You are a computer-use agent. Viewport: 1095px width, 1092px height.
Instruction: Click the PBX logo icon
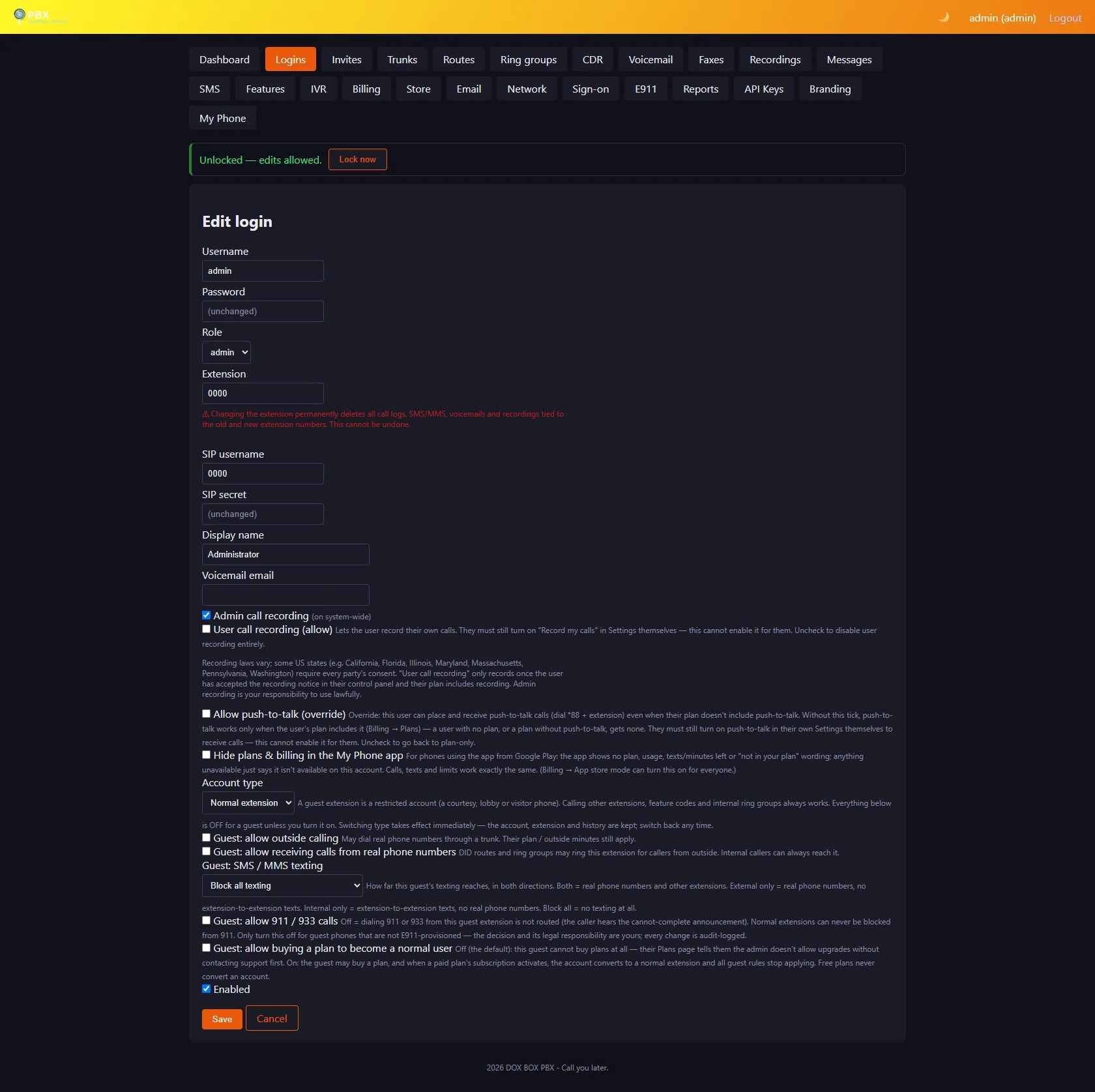tap(20, 15)
